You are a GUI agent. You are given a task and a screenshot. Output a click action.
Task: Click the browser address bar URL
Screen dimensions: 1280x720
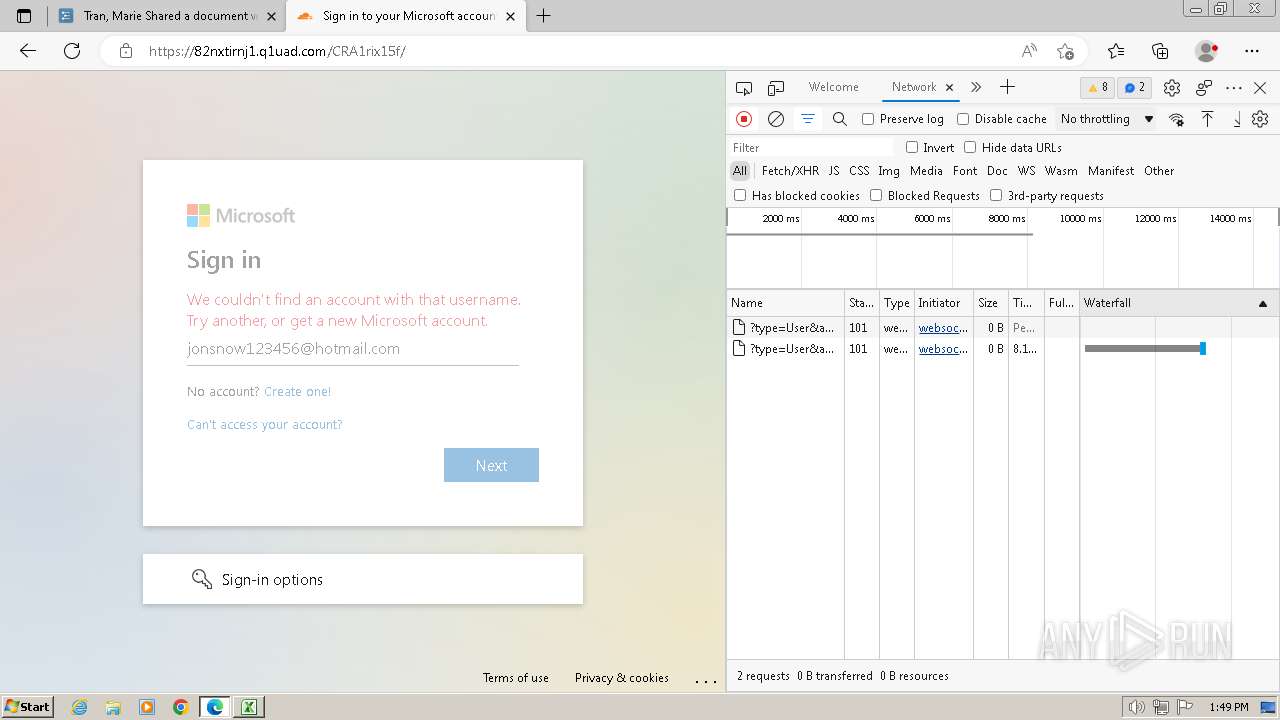tap(277, 51)
